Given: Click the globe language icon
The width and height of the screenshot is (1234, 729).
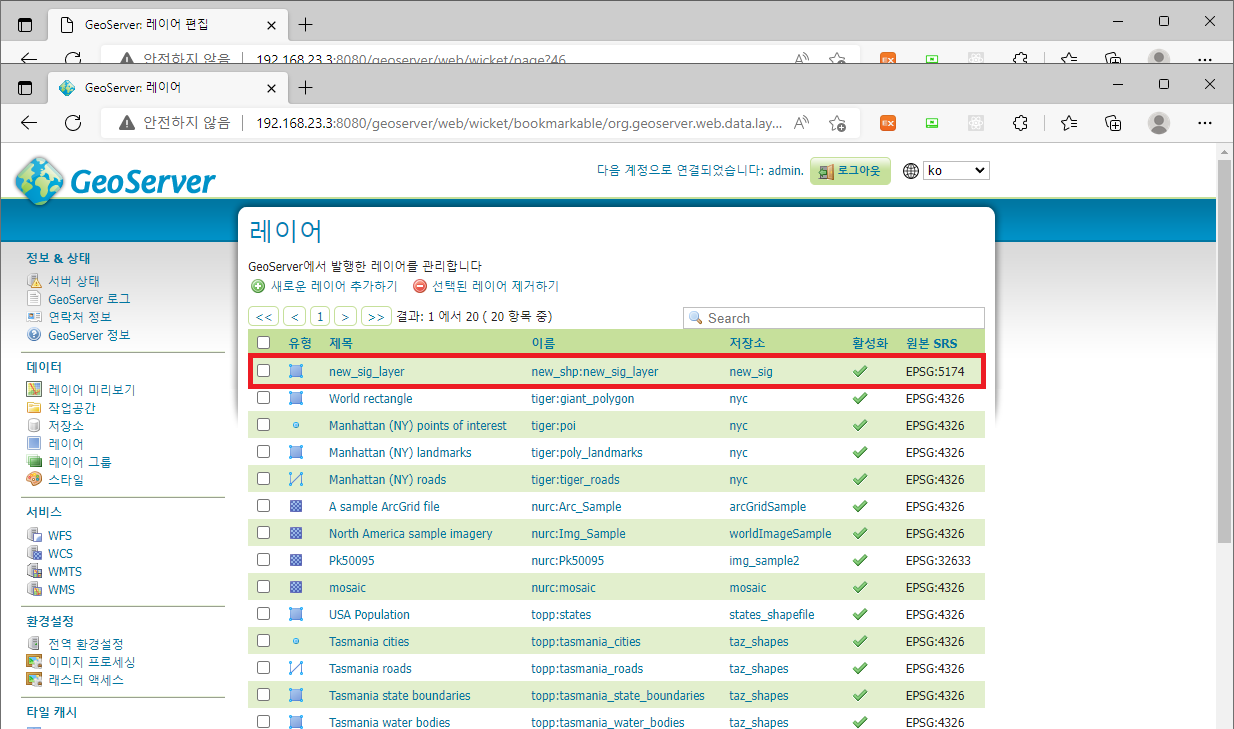Looking at the screenshot, I should [911, 171].
